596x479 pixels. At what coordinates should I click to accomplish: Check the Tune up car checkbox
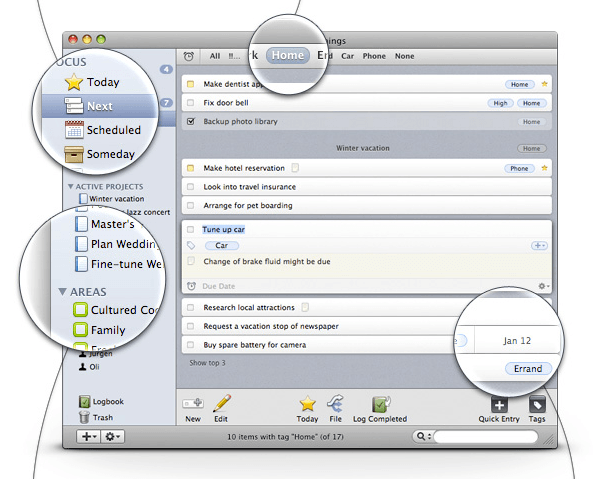[x=190, y=229]
